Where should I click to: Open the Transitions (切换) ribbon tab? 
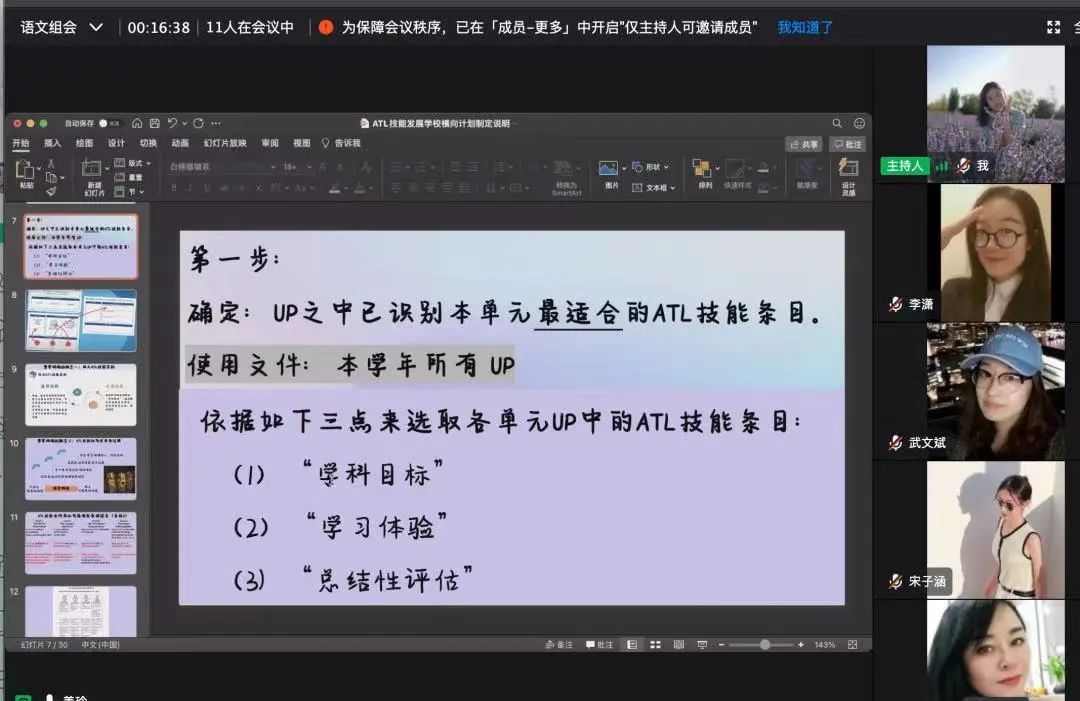point(148,143)
